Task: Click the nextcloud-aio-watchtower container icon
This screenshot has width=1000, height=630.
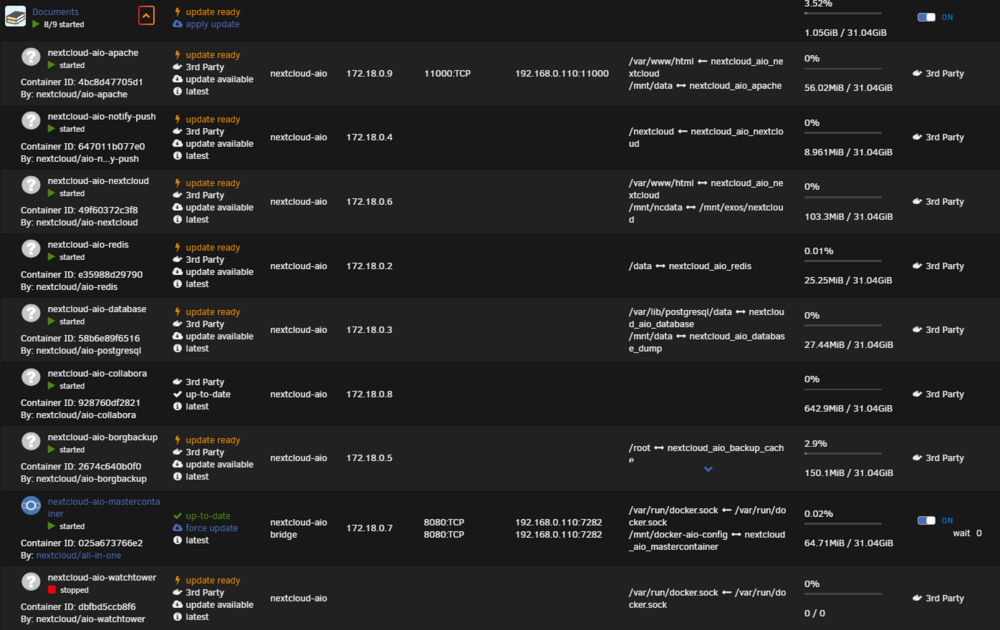Action: [31, 582]
